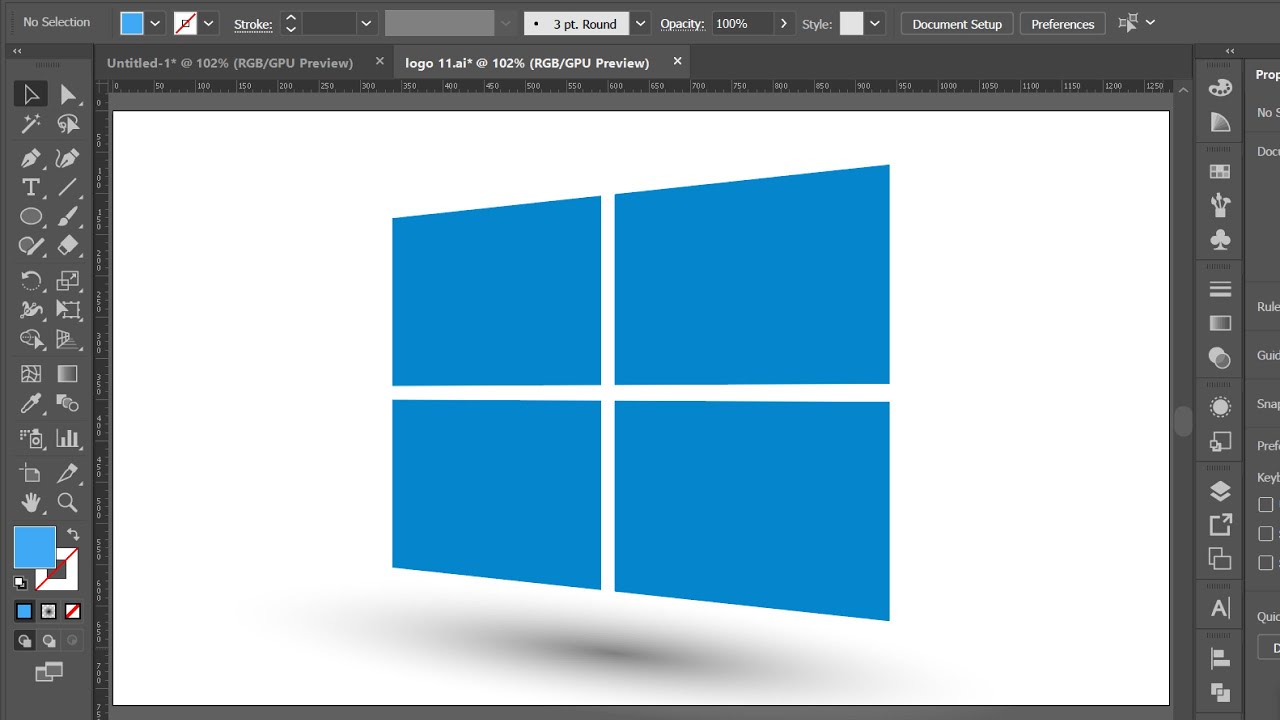The height and width of the screenshot is (720, 1280).
Task: Adjust stroke weight stepper arrows
Action: [x=290, y=23]
